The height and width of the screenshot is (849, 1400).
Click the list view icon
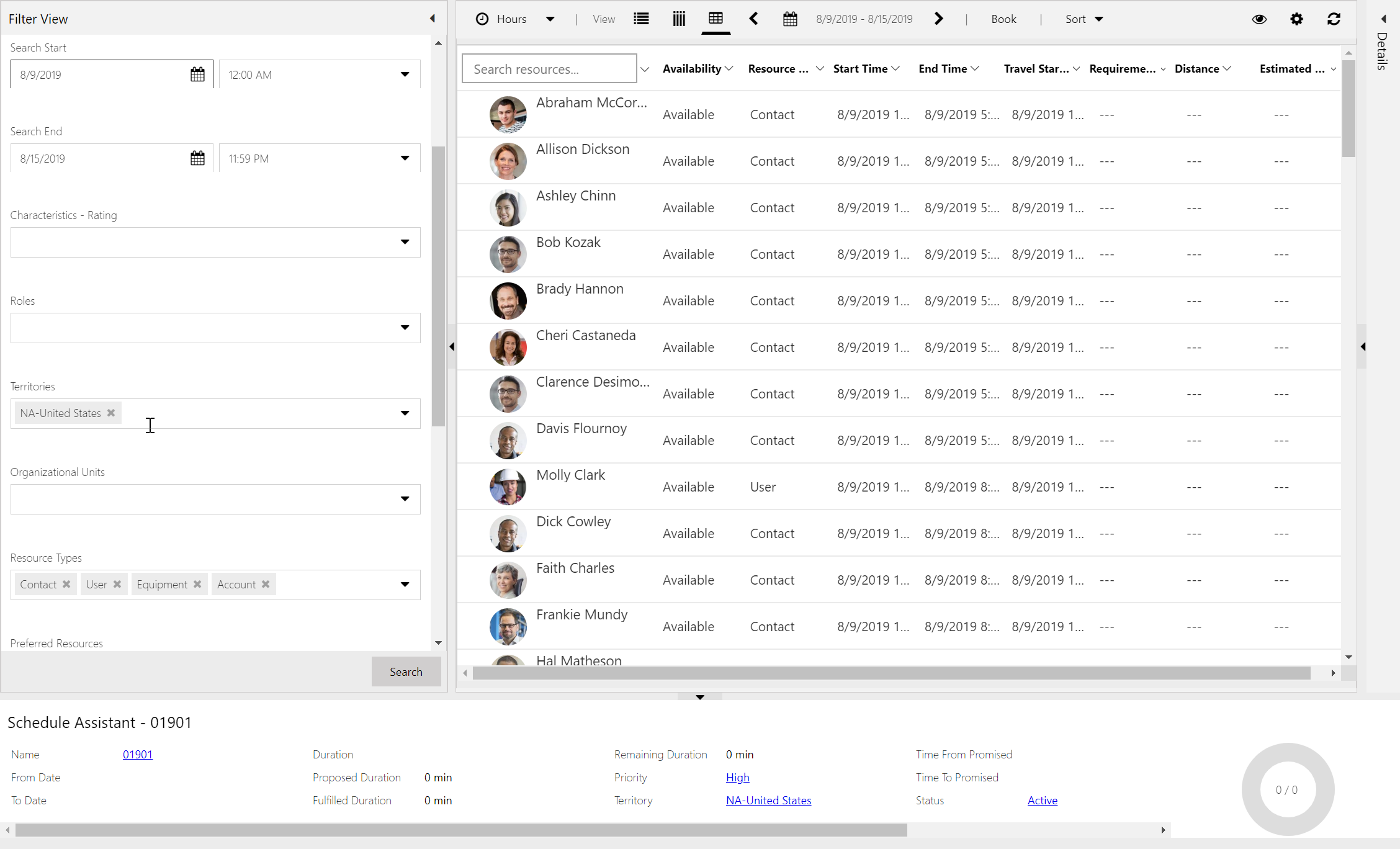tap(641, 18)
